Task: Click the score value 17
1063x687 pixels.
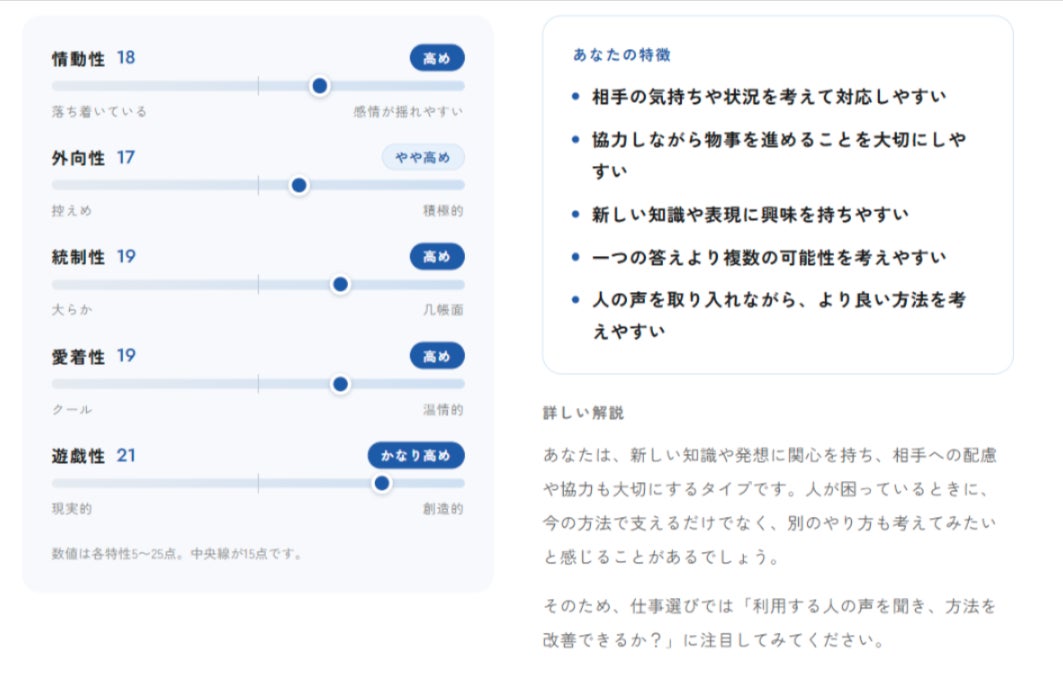Action: pyautogui.click(x=126, y=157)
